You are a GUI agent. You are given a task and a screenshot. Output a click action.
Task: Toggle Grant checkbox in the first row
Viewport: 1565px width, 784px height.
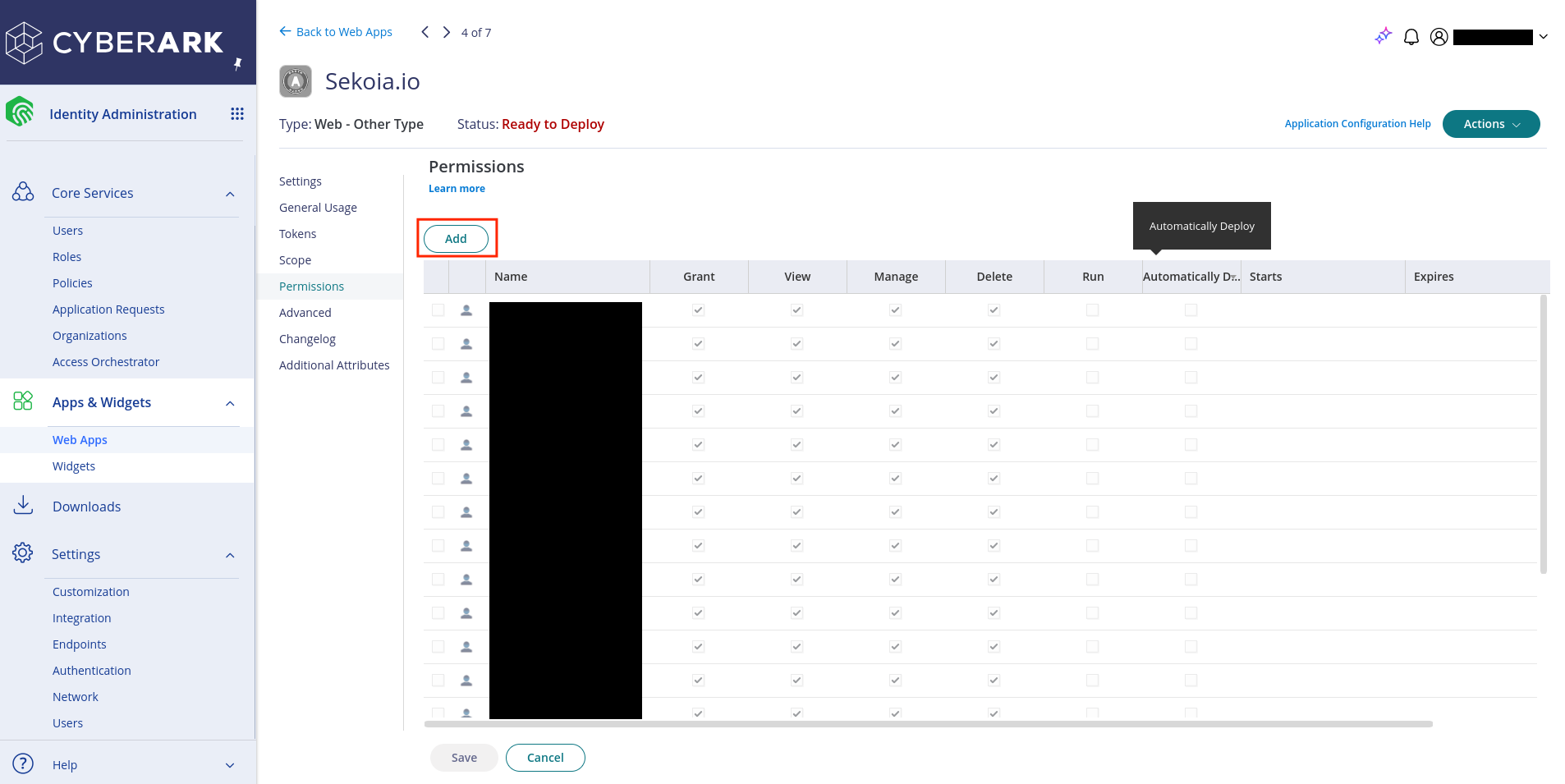point(698,310)
